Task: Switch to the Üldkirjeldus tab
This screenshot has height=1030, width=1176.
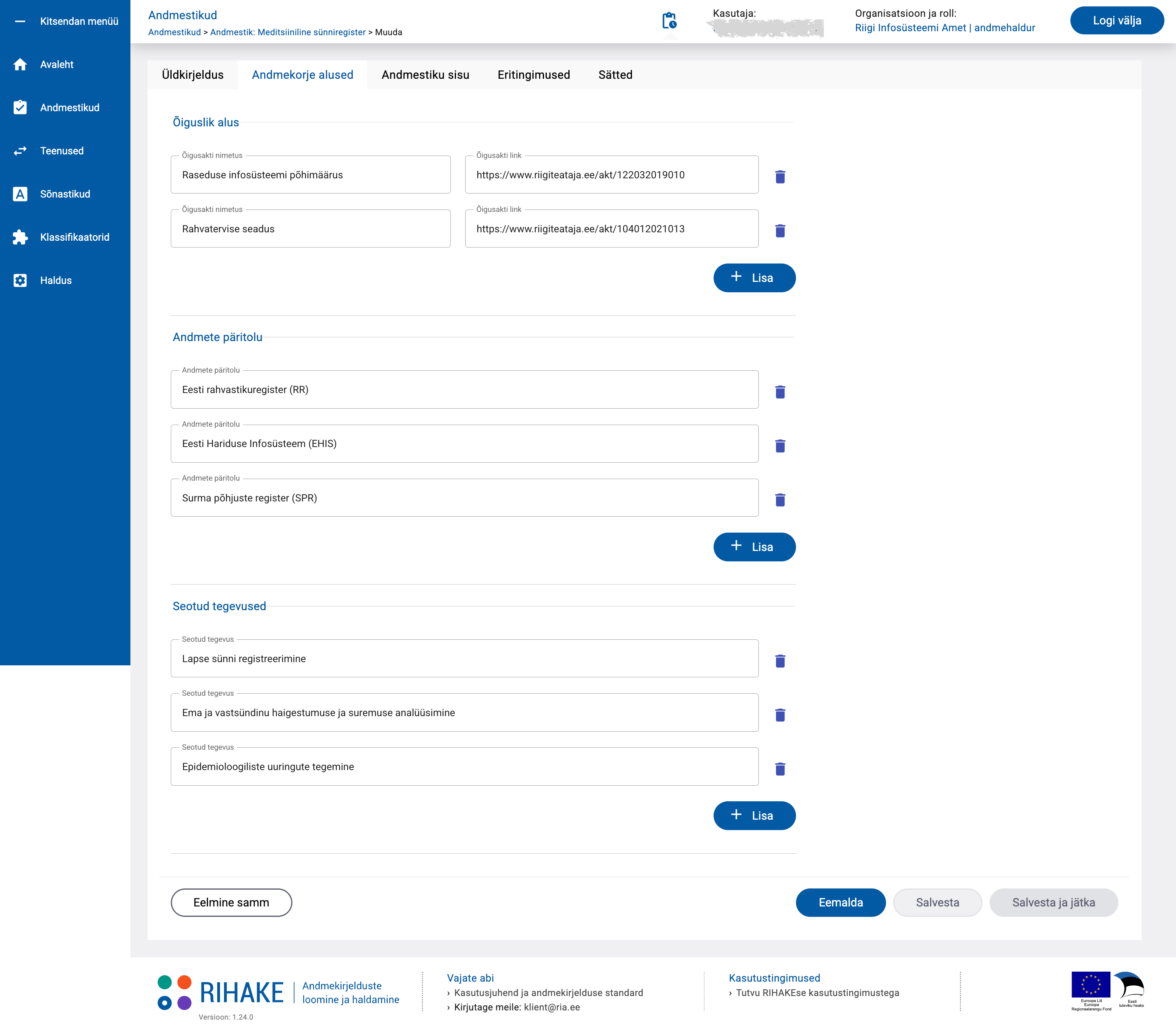Action: [x=193, y=75]
